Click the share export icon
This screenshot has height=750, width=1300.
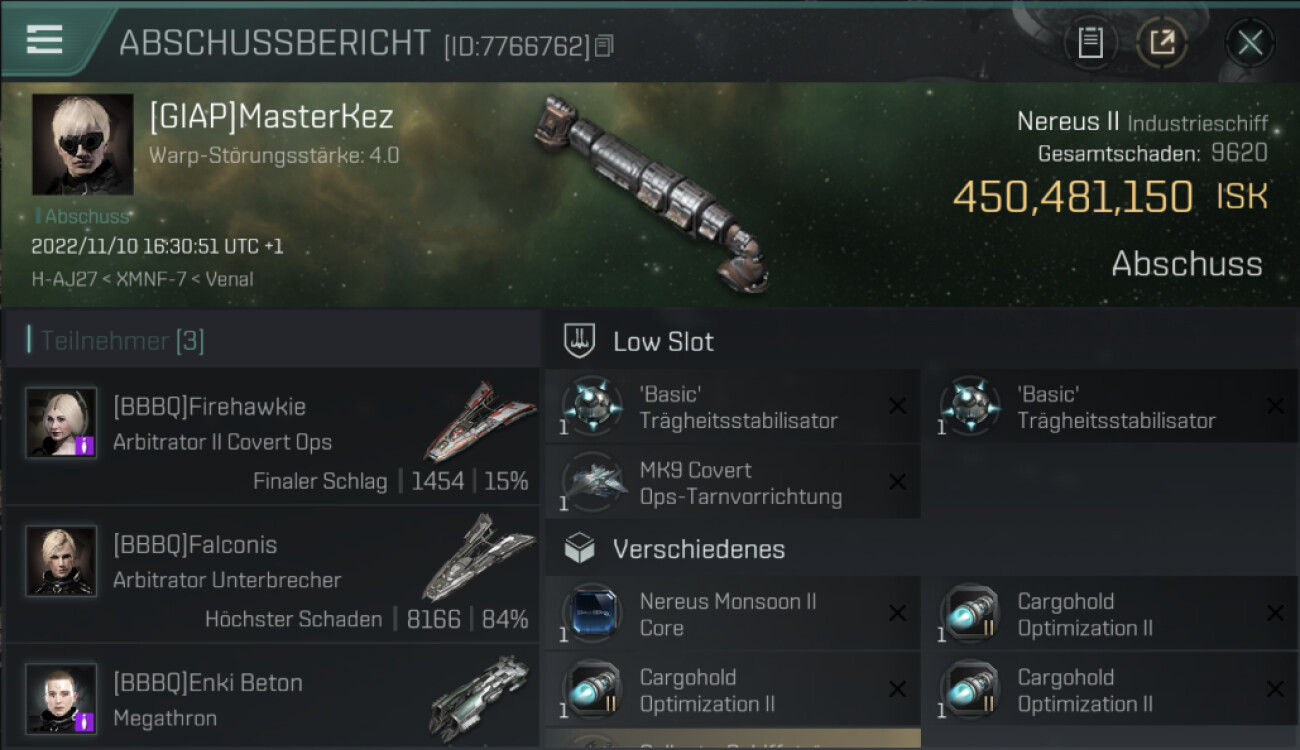[x=1161, y=42]
